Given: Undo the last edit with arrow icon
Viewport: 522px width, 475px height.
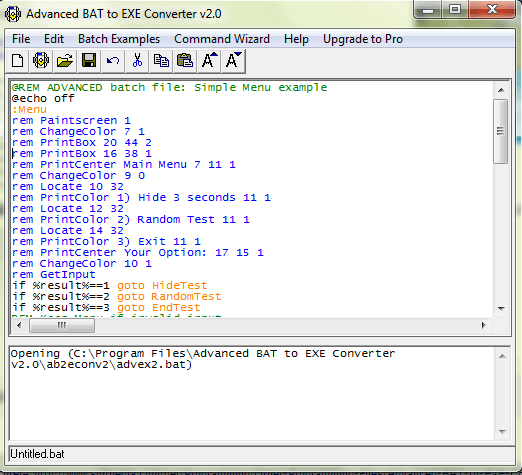Looking at the screenshot, I should (113, 61).
